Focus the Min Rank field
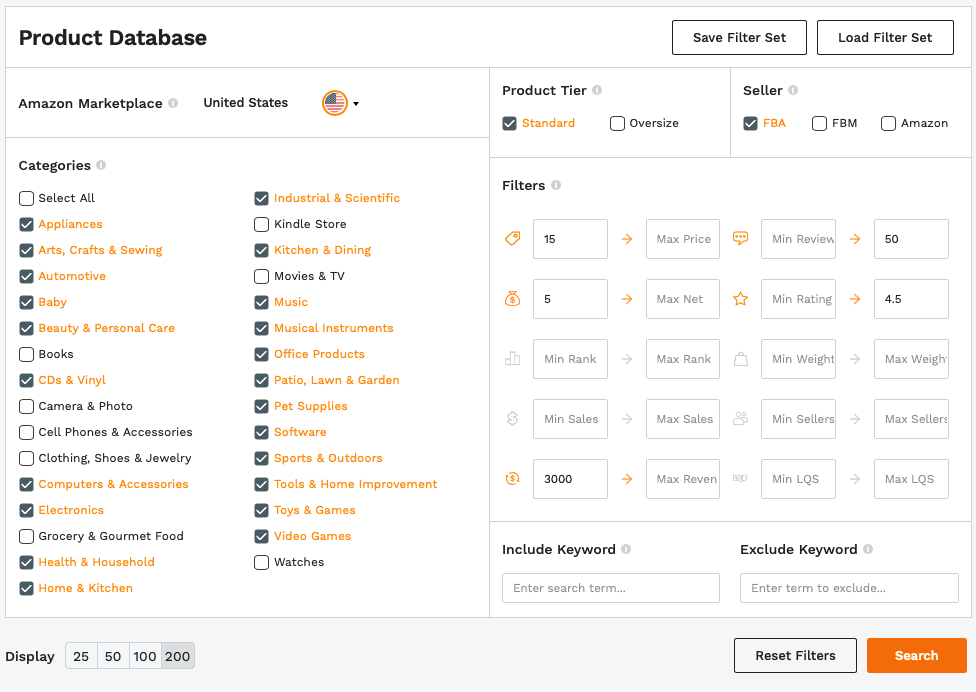The height and width of the screenshot is (692, 976). point(570,359)
